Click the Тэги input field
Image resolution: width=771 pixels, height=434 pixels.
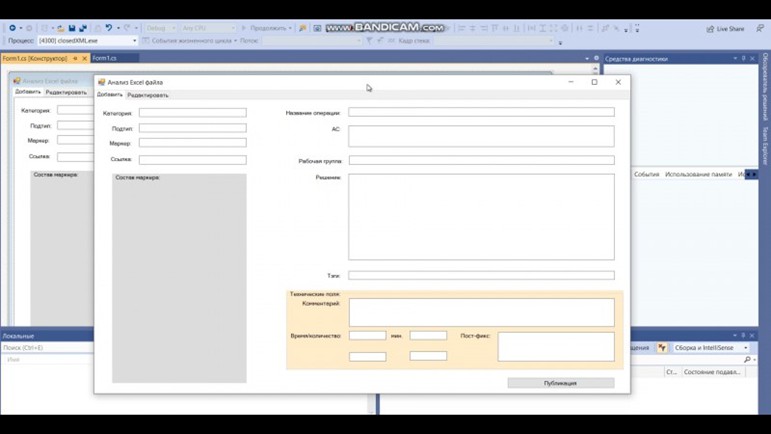pos(481,275)
